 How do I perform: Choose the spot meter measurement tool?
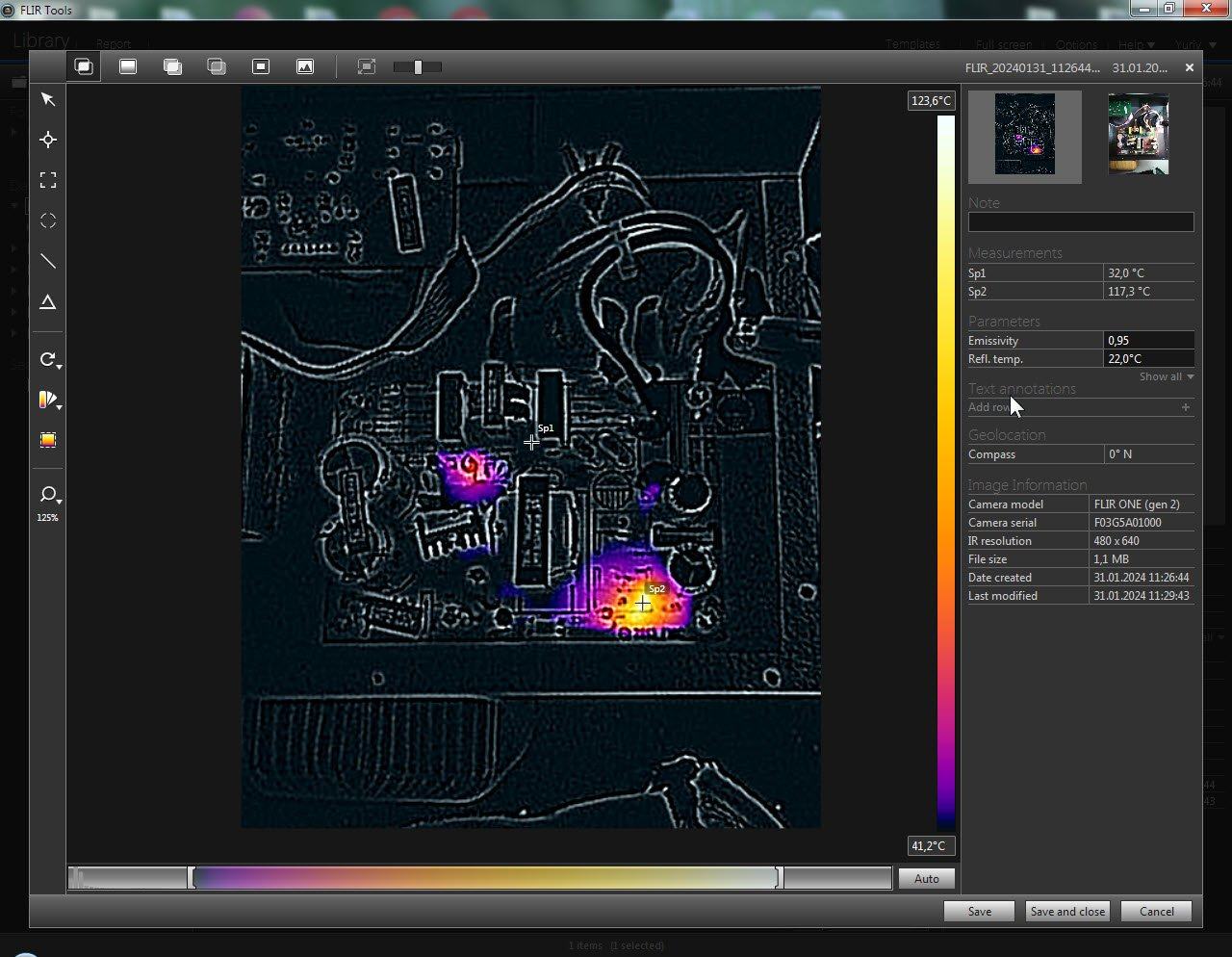point(48,141)
